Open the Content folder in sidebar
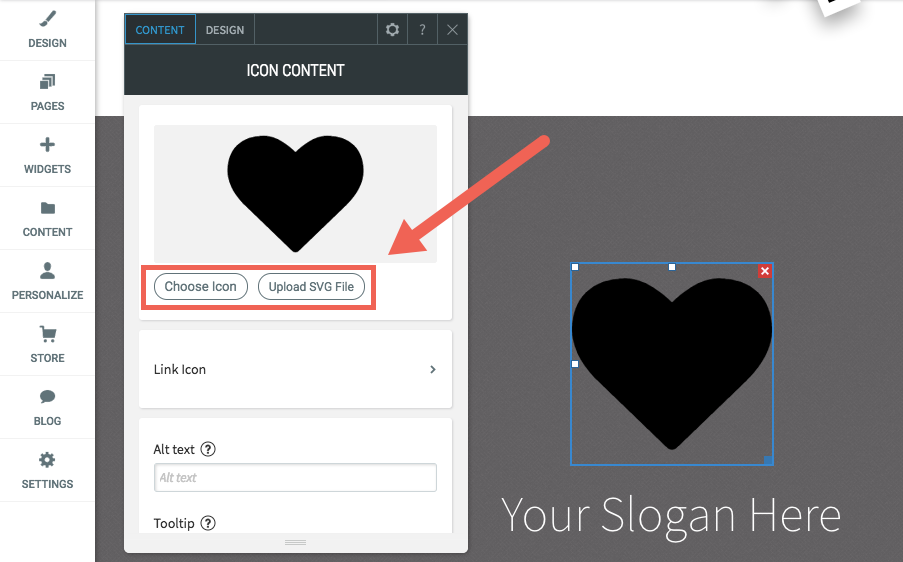The width and height of the screenshot is (903, 562). pyautogui.click(x=47, y=219)
